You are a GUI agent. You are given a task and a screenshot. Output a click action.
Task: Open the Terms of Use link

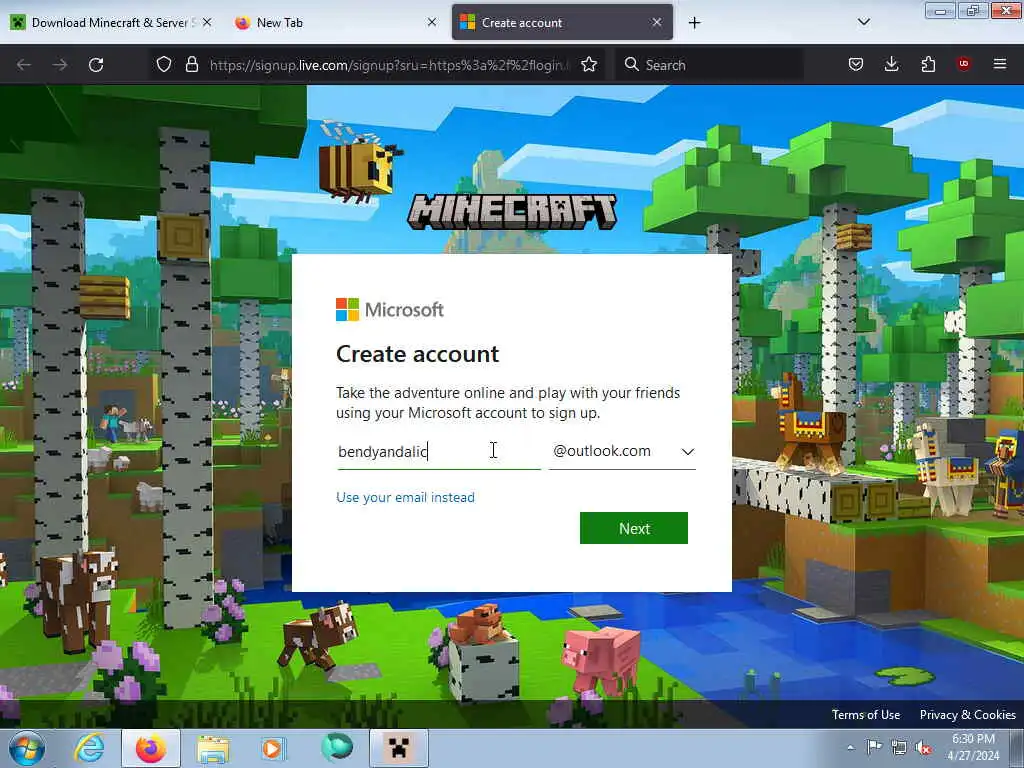click(866, 714)
